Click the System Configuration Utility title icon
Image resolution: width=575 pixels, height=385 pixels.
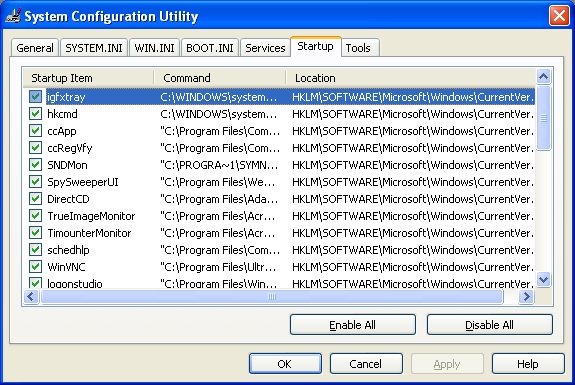[13, 16]
